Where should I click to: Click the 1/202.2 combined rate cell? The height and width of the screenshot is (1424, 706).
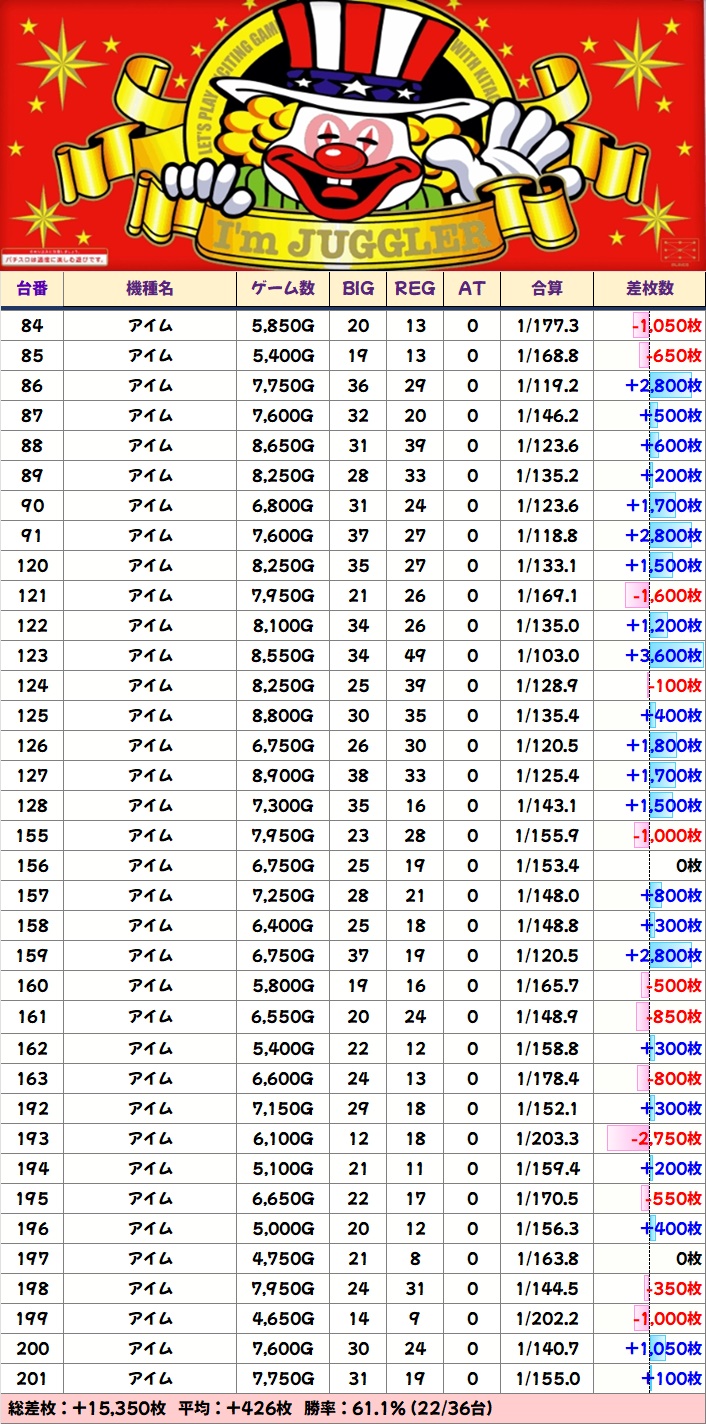click(547, 1318)
